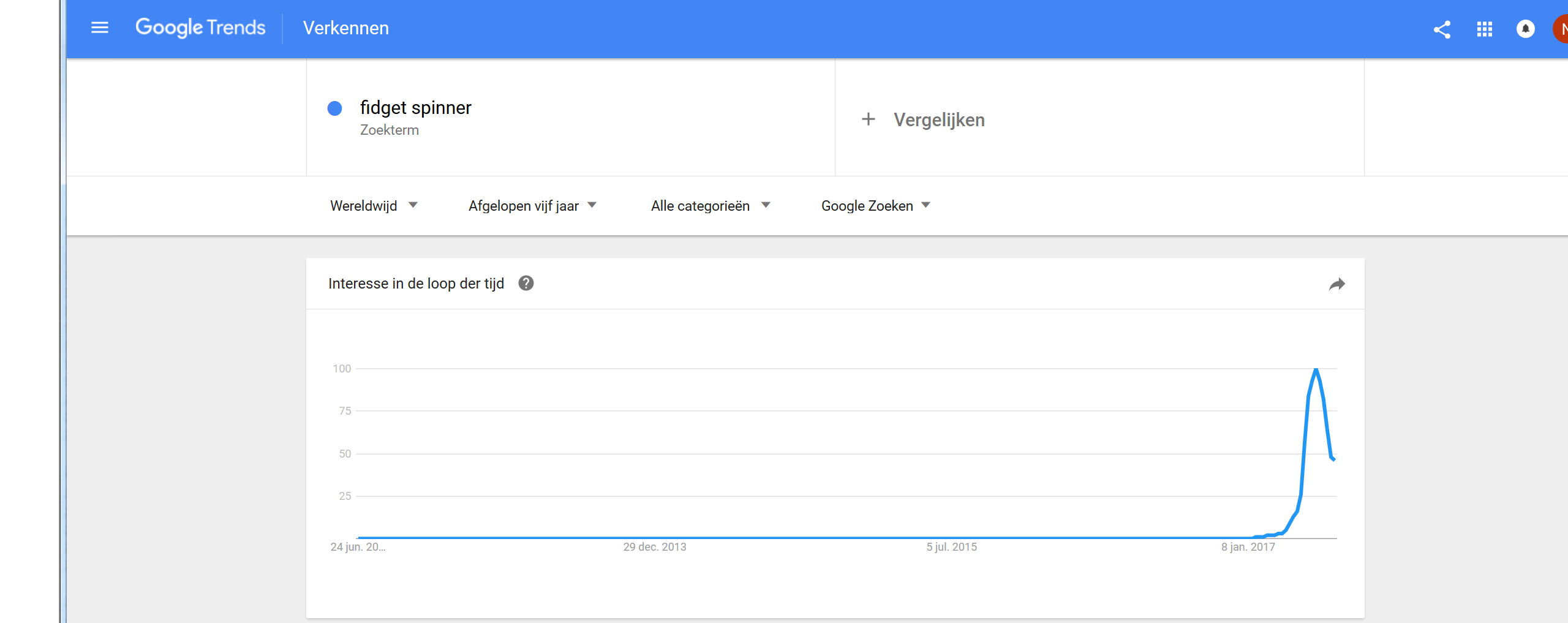Open help for Interesse in de loop der tijd
The width and height of the screenshot is (1568, 623).
tap(526, 283)
